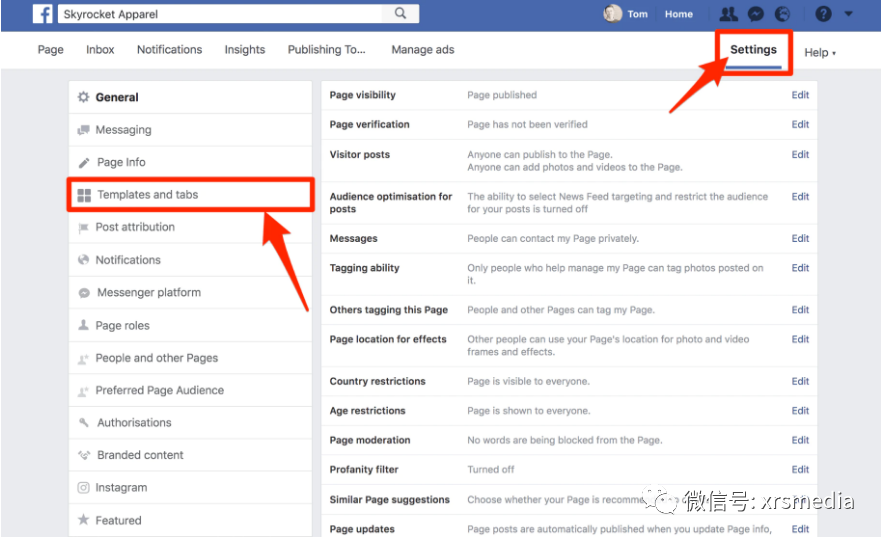Click the Facebook logo icon
Screen dimensions: 883x540
point(43,14)
